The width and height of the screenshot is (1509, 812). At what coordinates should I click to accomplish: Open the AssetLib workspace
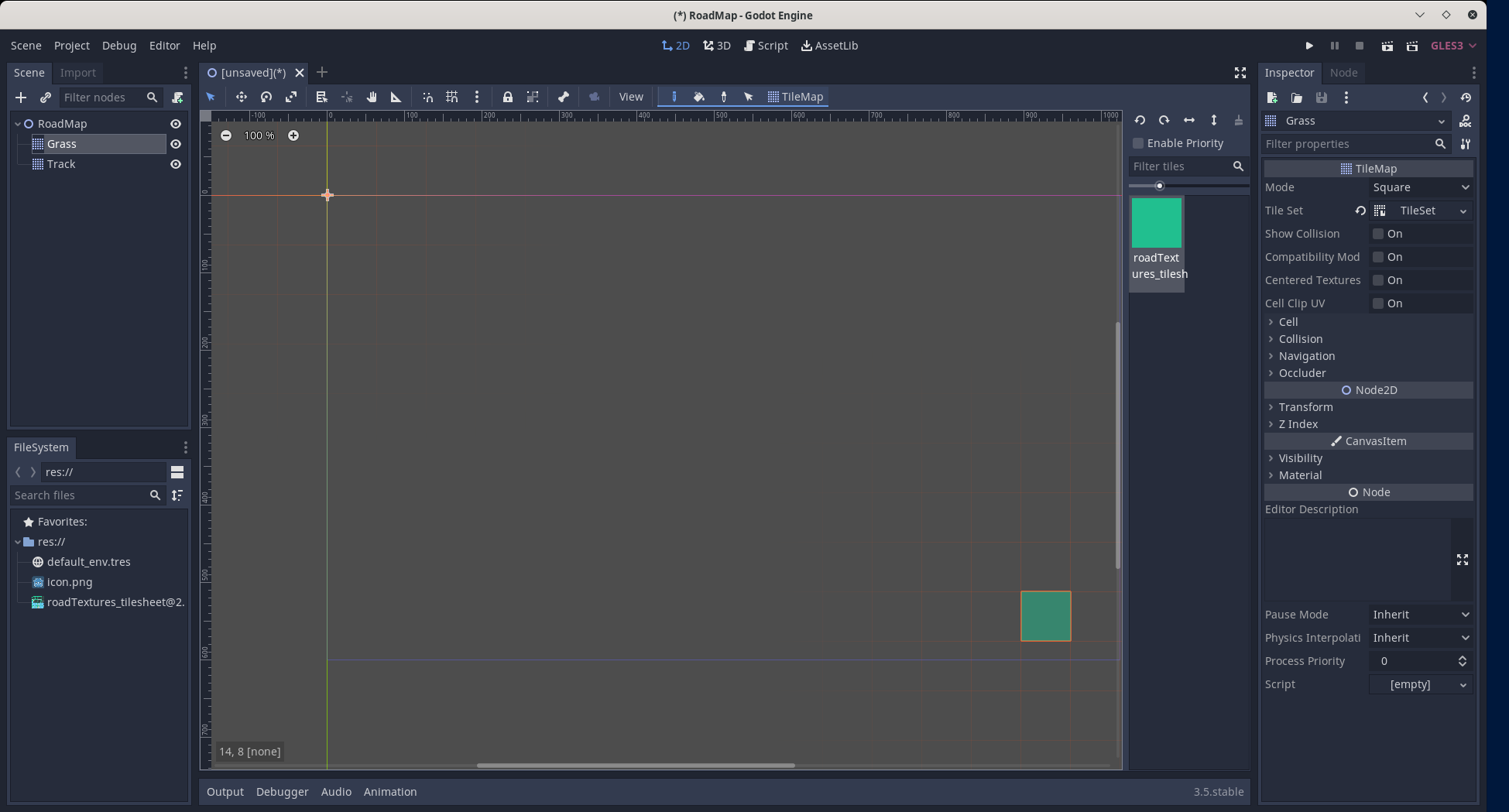(829, 45)
